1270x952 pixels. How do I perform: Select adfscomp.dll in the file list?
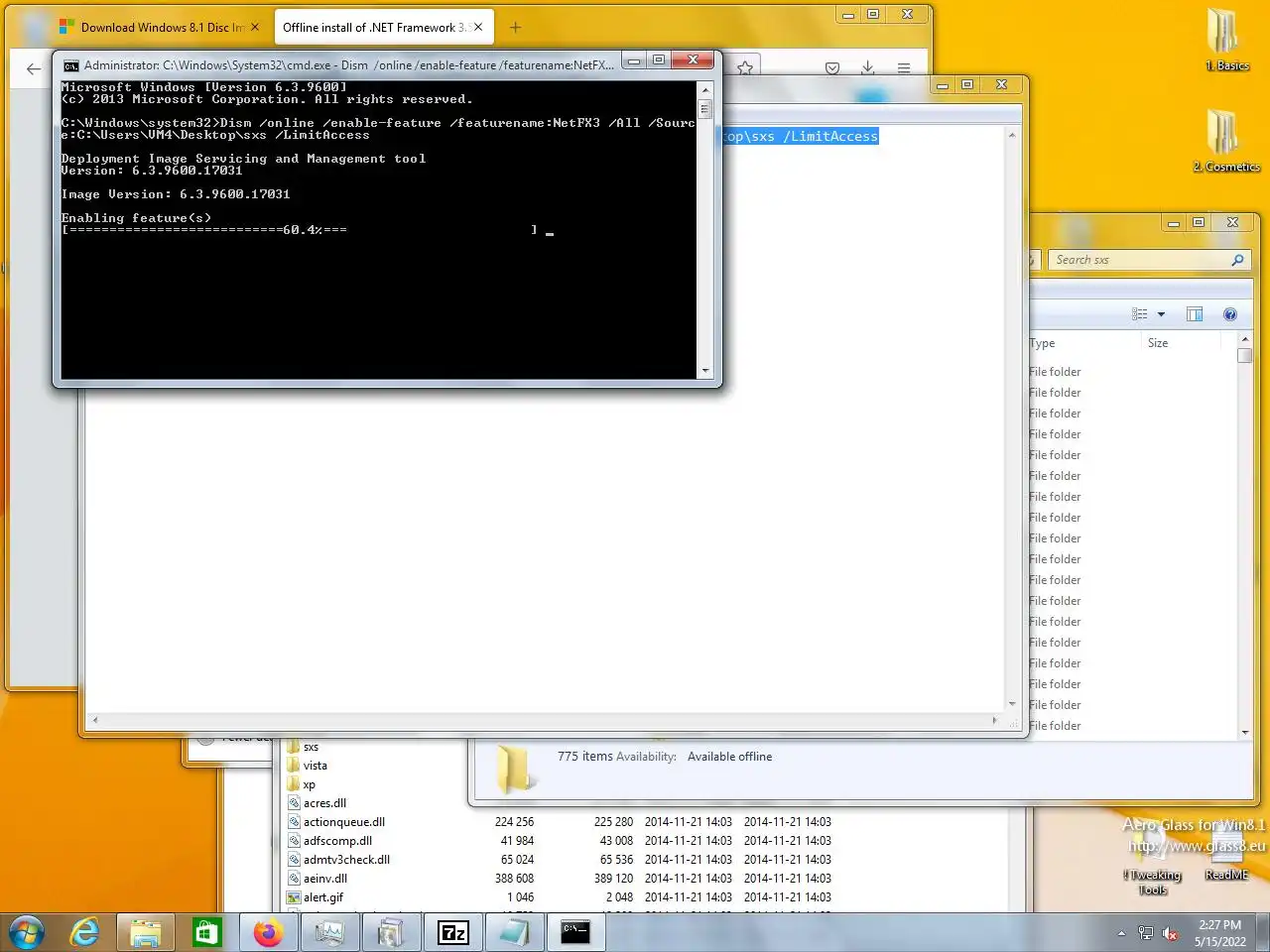[x=337, y=841]
